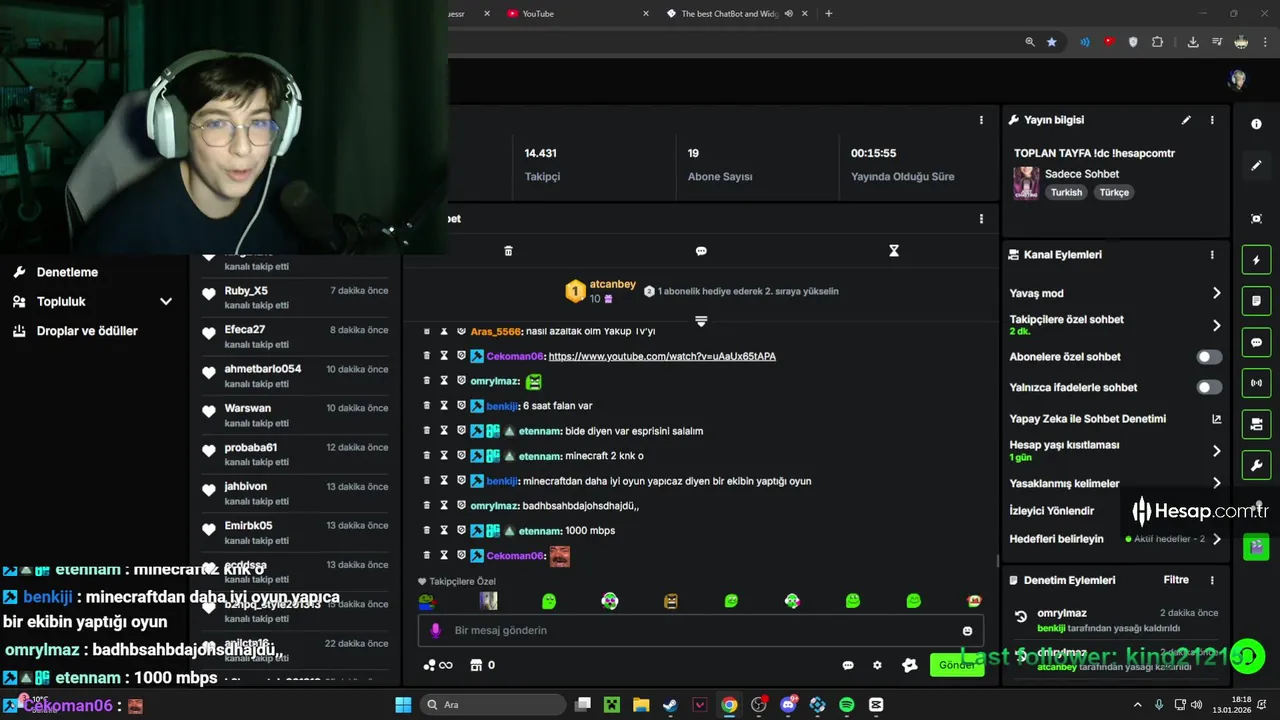The image size is (1280, 720).
Task: Open Hesap yaşı kısıtlaması settings
Action: (1115, 451)
